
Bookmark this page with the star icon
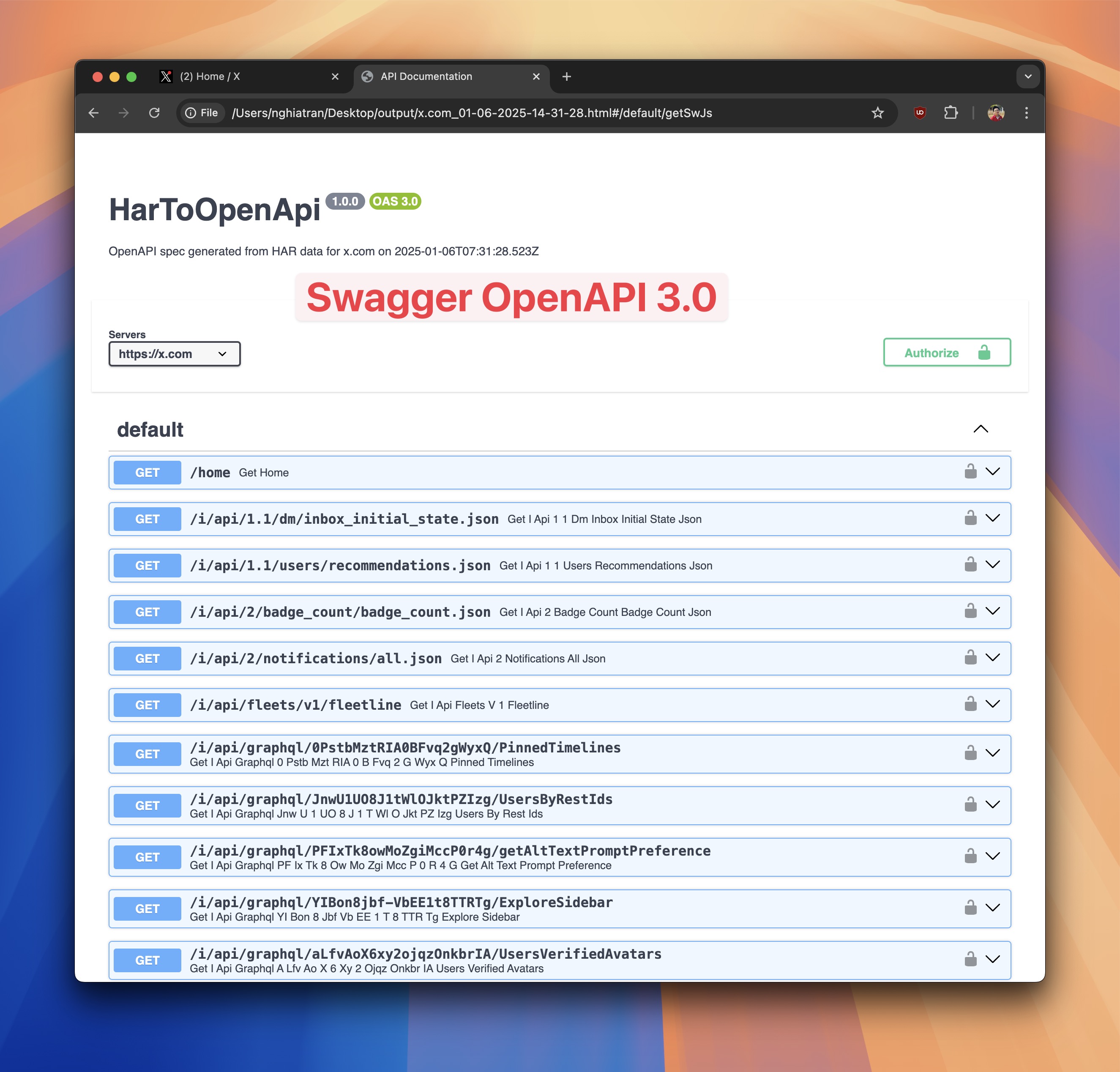878,113
